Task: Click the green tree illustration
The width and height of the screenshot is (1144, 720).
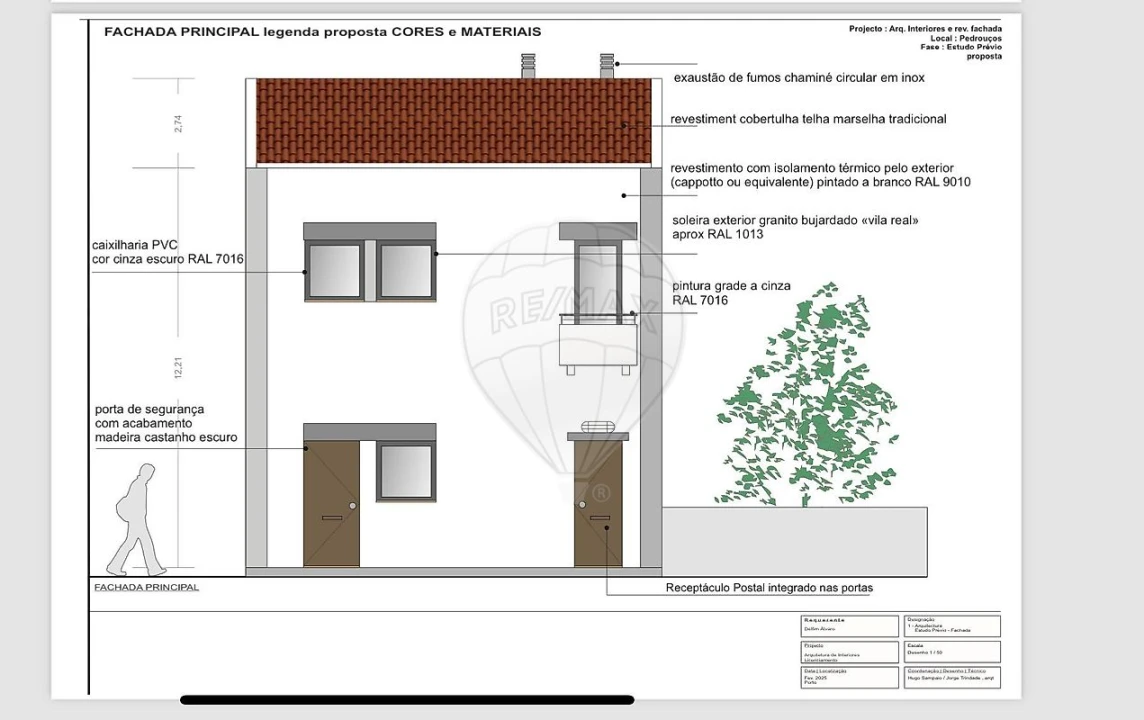Action: (809, 399)
